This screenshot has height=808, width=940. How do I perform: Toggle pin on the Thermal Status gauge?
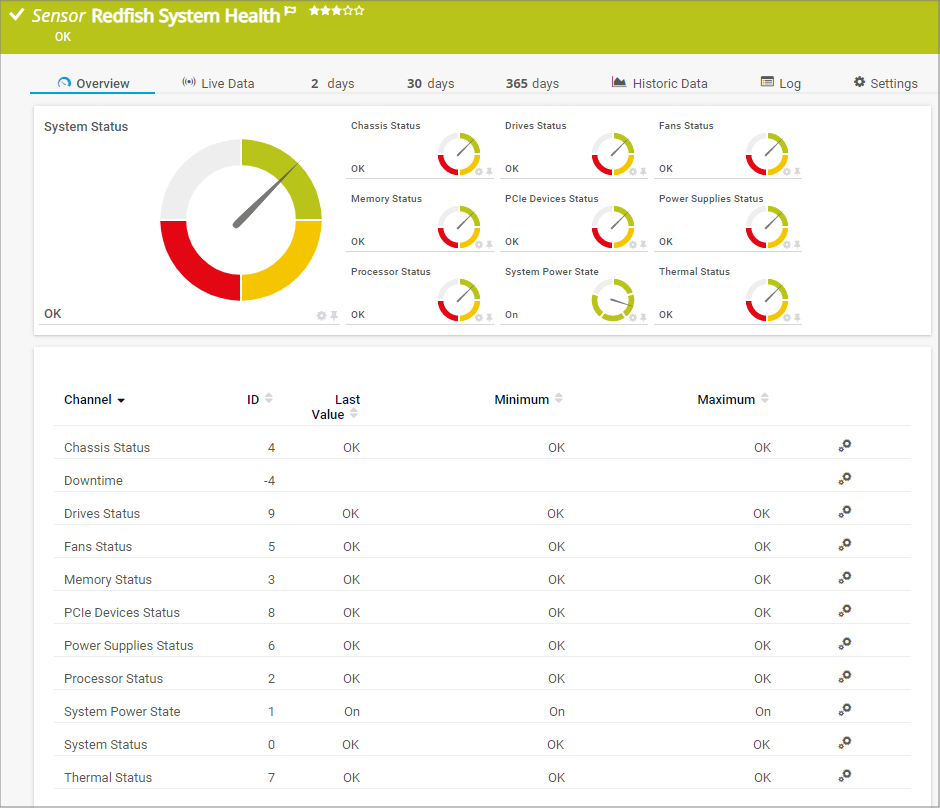(x=797, y=318)
